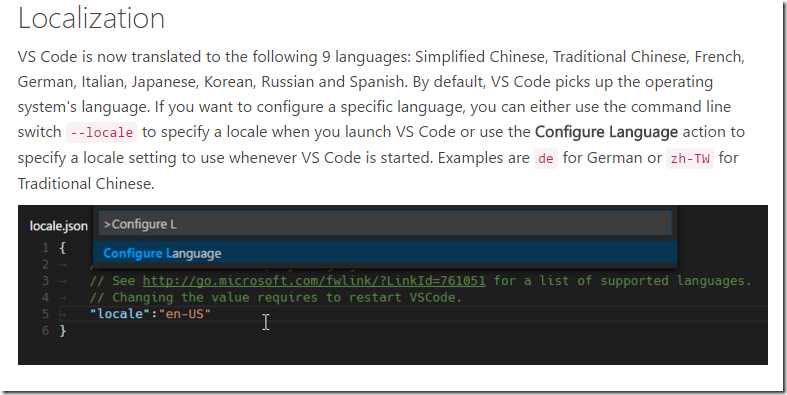Click line number 4 in the gutter
Image resolution: width=787 pixels, height=395 pixels.
[45, 298]
